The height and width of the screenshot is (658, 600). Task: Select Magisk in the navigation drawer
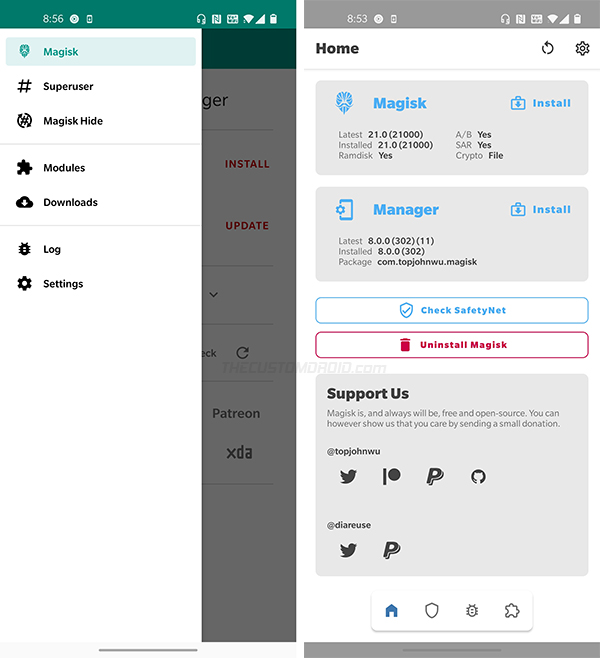(x=101, y=52)
